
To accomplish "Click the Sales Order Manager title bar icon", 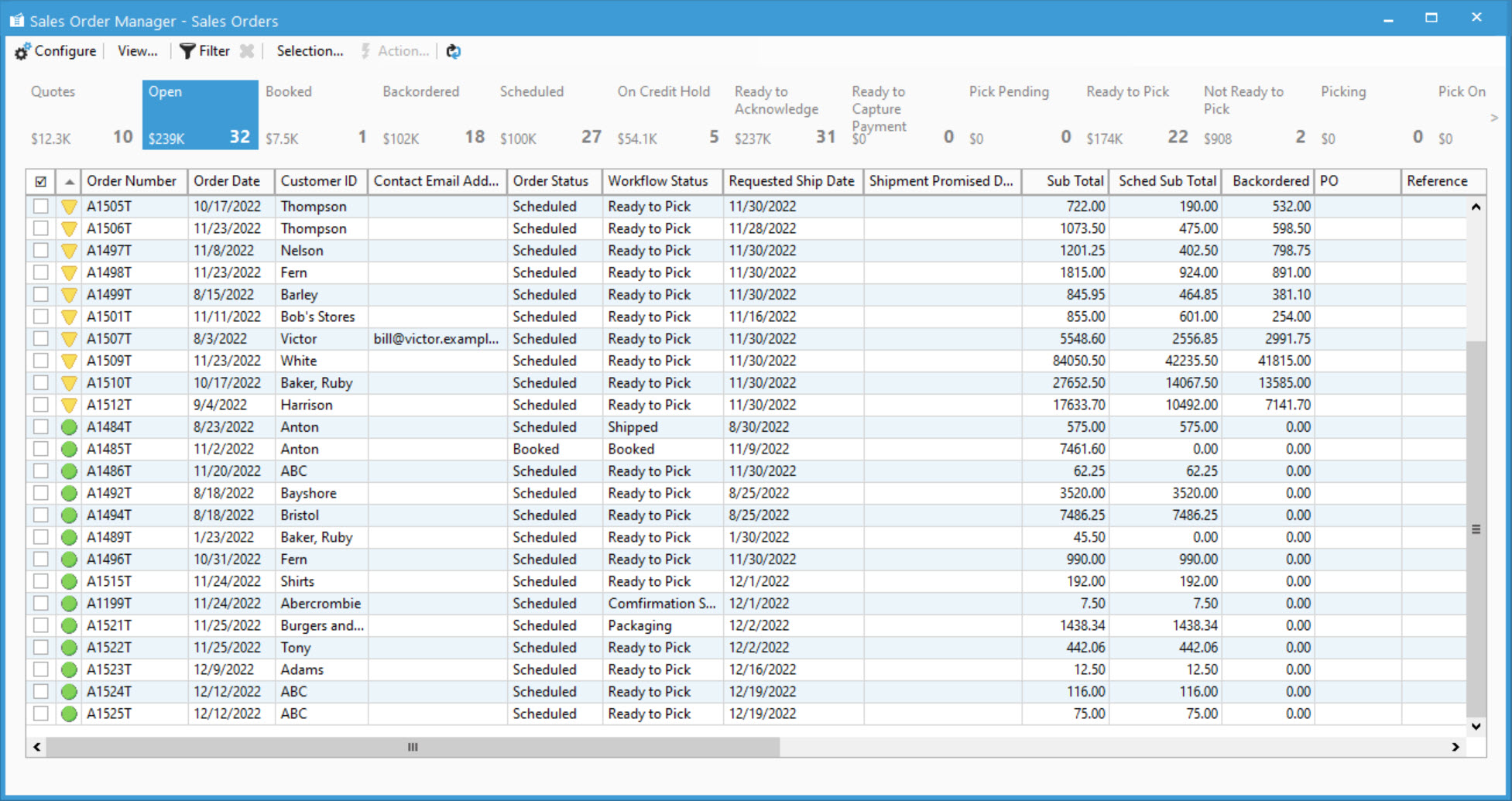I will click(16, 20).
